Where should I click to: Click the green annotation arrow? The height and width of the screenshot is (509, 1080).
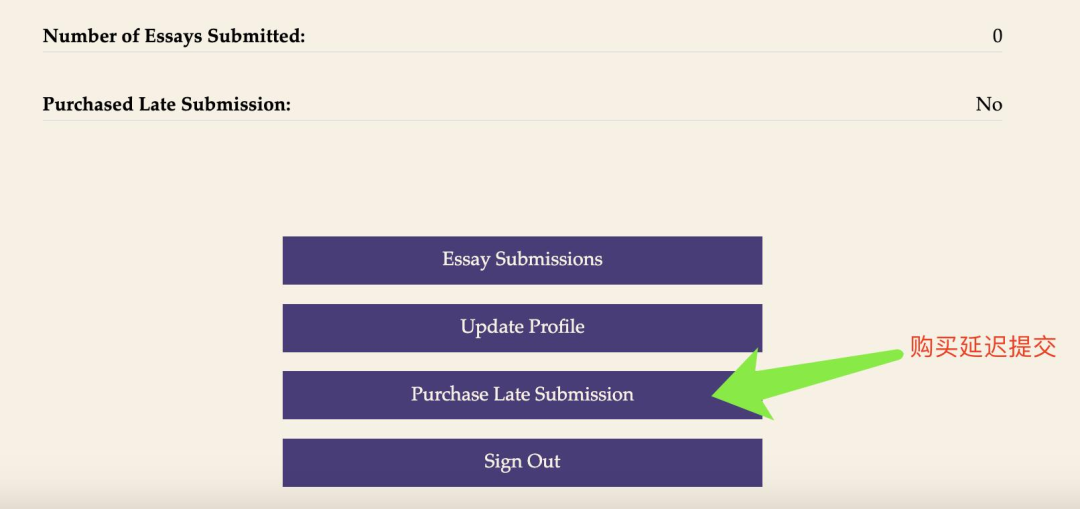807,384
